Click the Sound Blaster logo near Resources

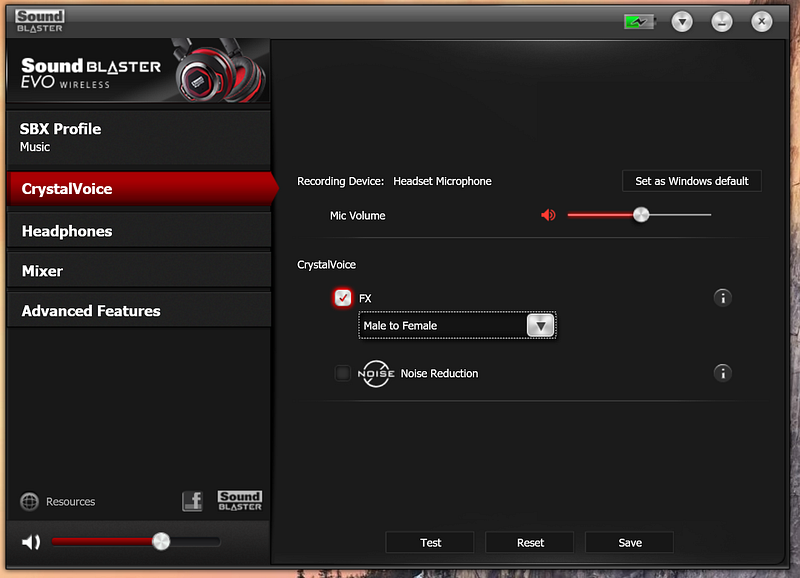(x=240, y=501)
